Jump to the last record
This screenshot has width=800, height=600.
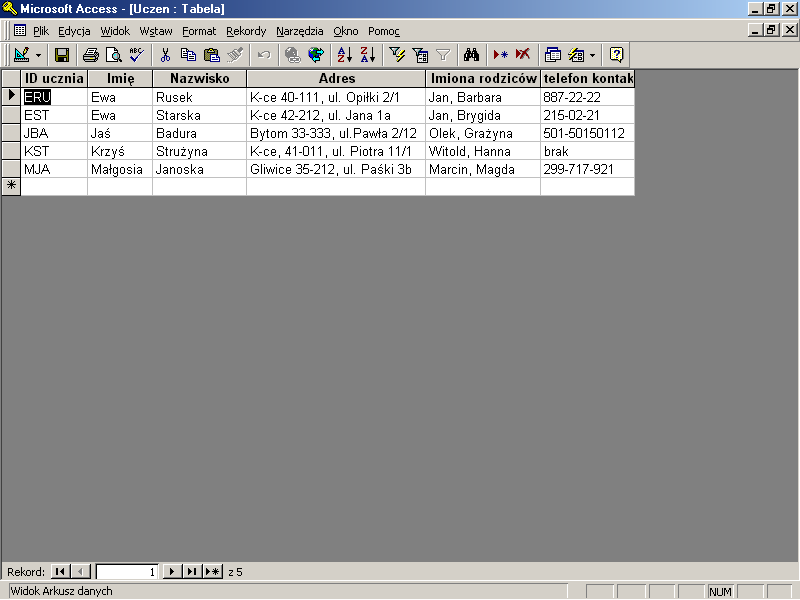pos(191,572)
